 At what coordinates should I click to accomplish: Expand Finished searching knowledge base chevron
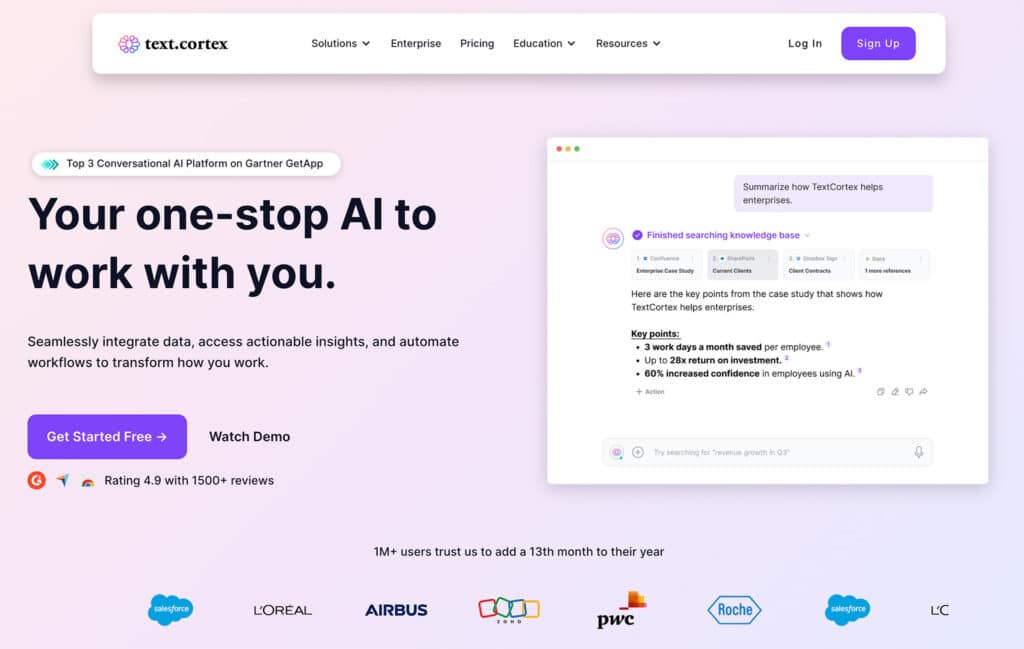click(x=807, y=235)
